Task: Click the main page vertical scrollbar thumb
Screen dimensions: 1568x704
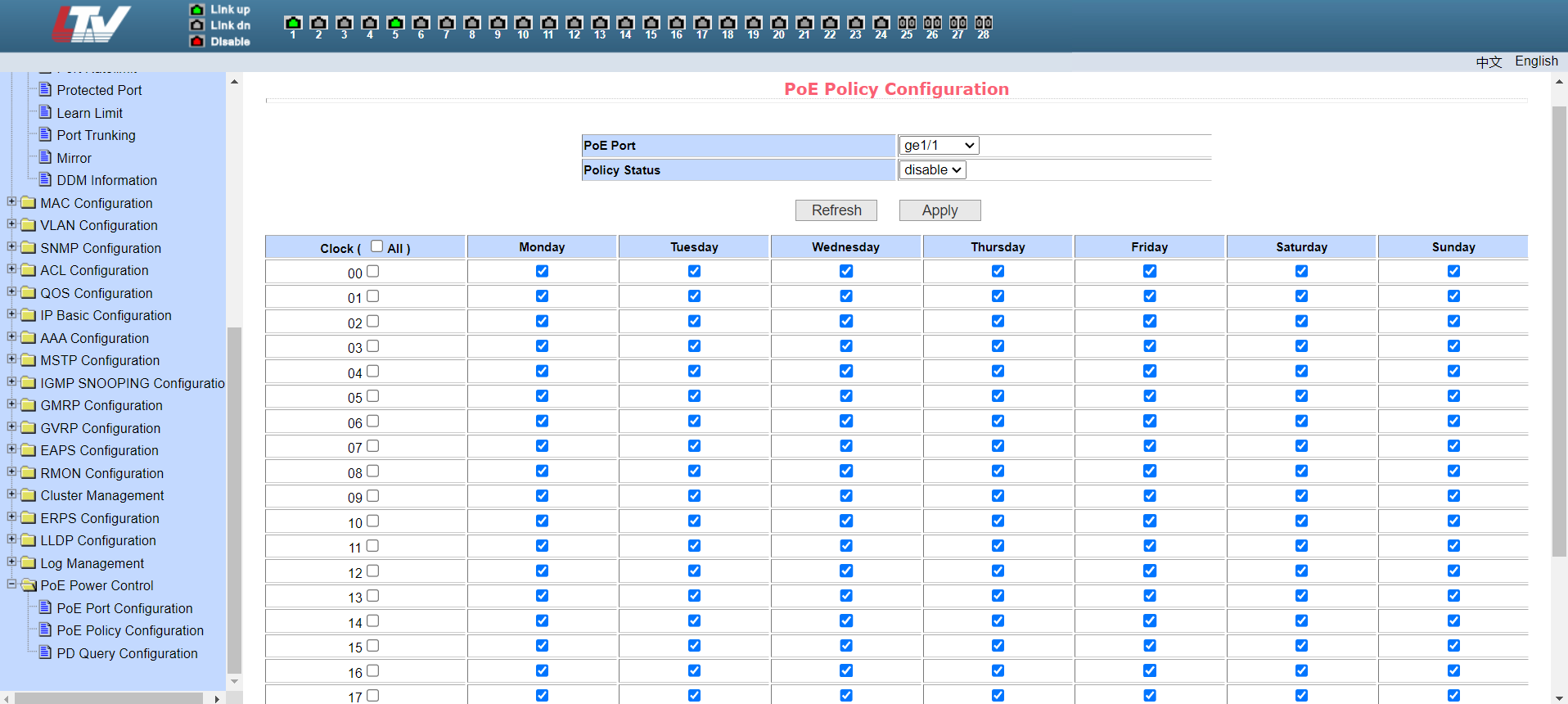Action: tap(1559, 332)
